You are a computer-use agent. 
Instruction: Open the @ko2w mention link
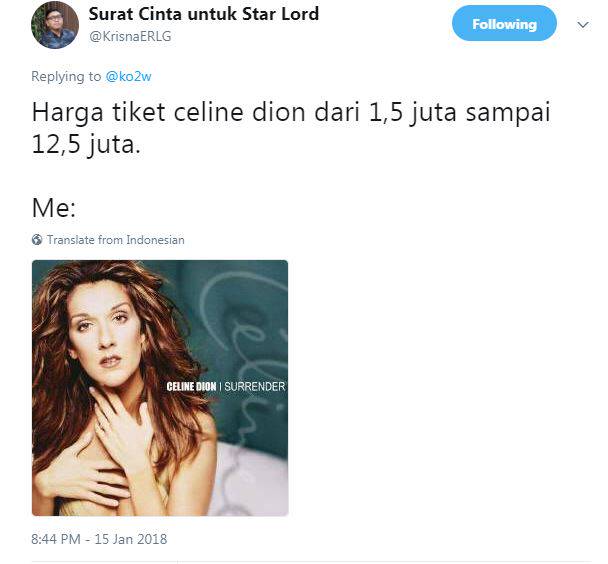(x=128, y=76)
